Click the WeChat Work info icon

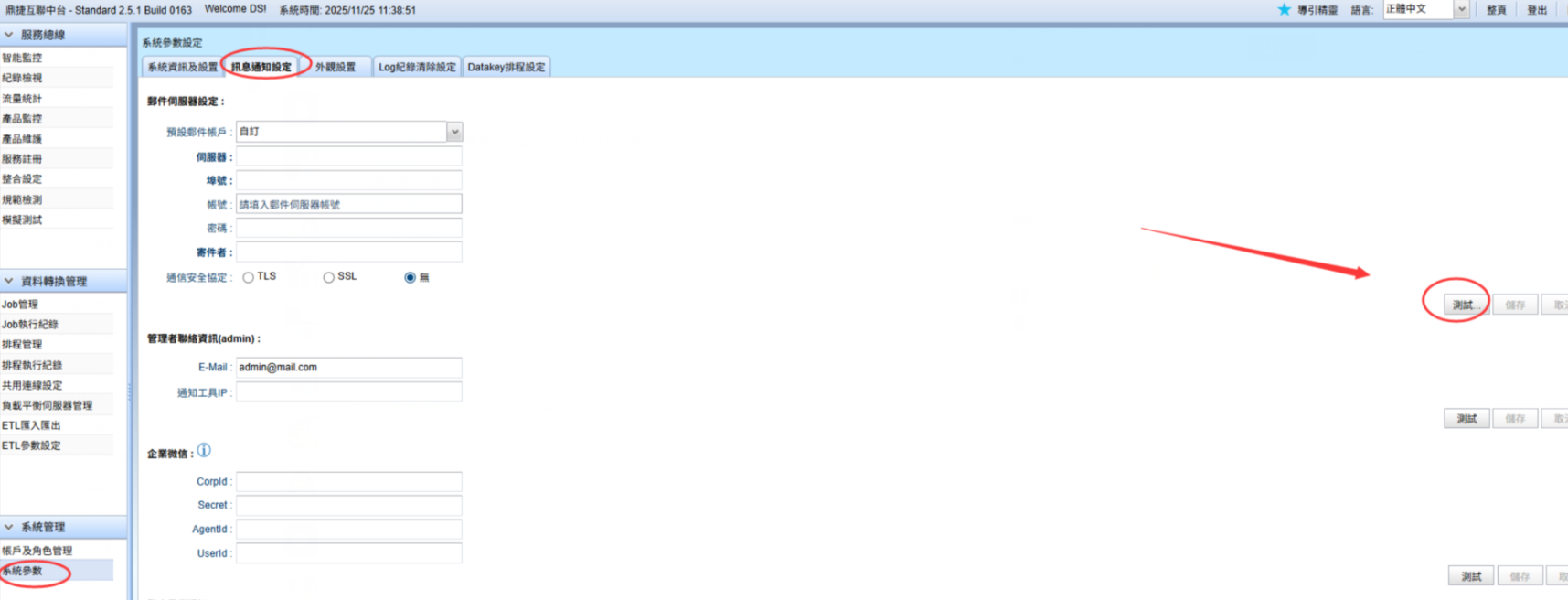[x=204, y=450]
